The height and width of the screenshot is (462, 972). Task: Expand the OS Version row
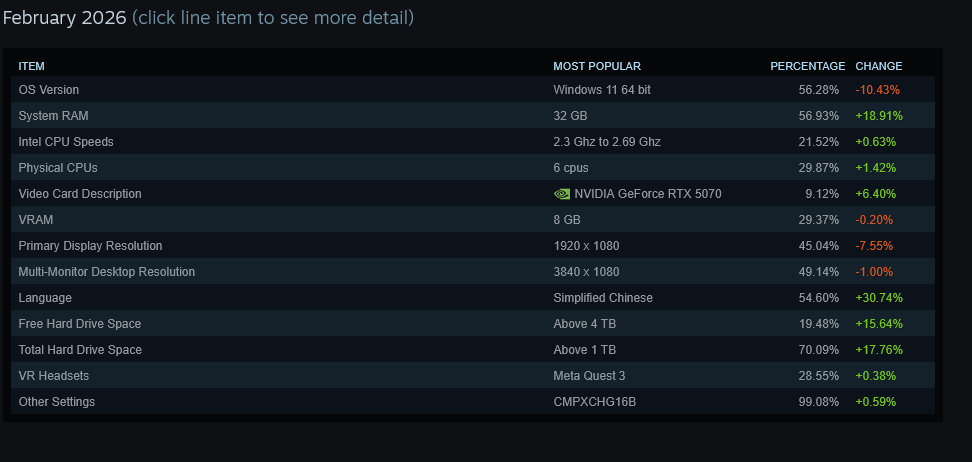point(49,90)
